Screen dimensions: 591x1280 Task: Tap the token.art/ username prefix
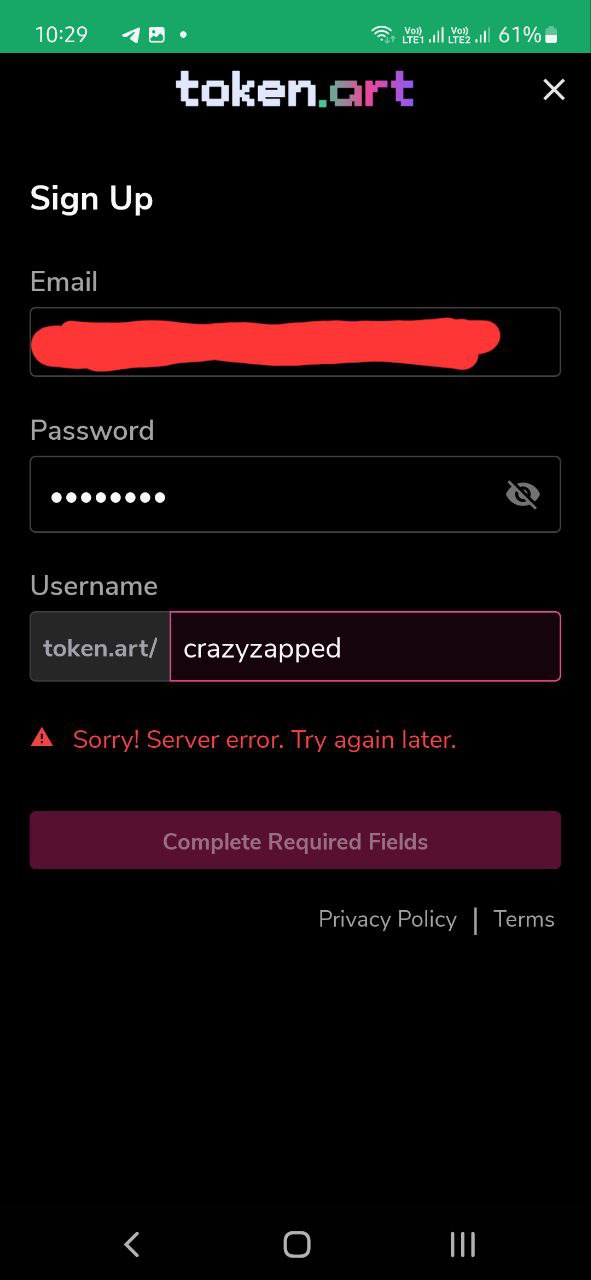click(100, 647)
